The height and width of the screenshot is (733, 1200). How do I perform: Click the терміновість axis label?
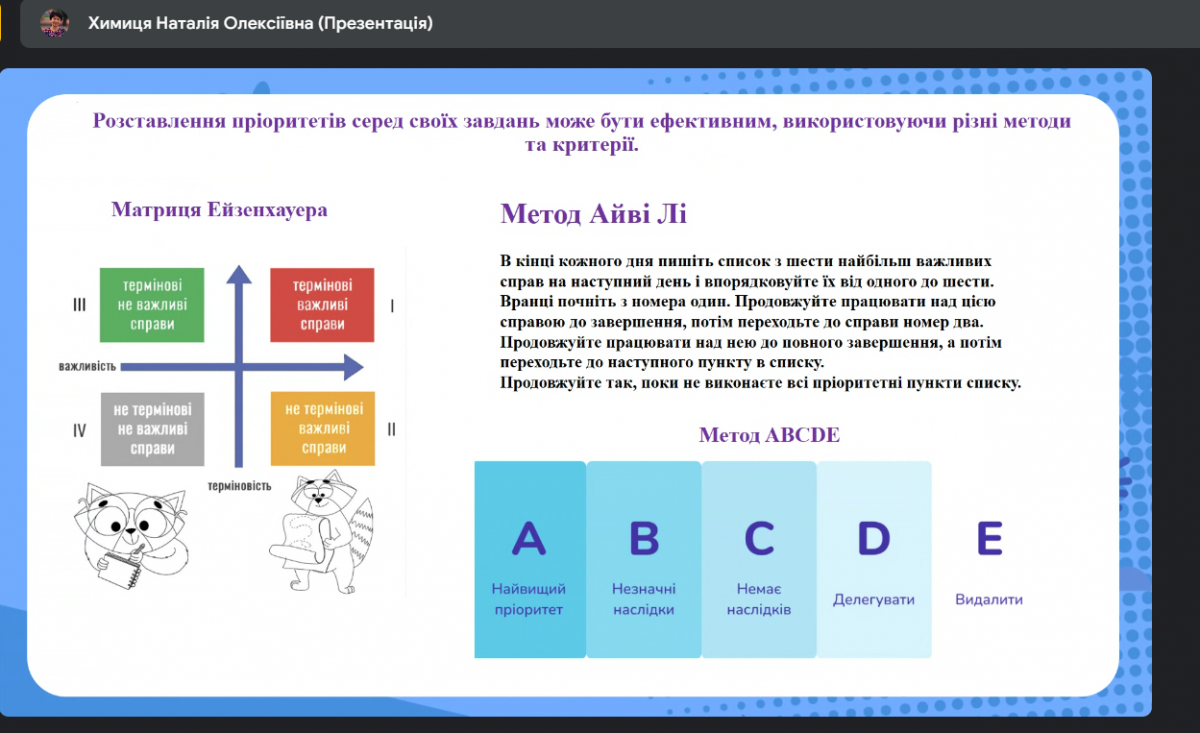(x=239, y=485)
